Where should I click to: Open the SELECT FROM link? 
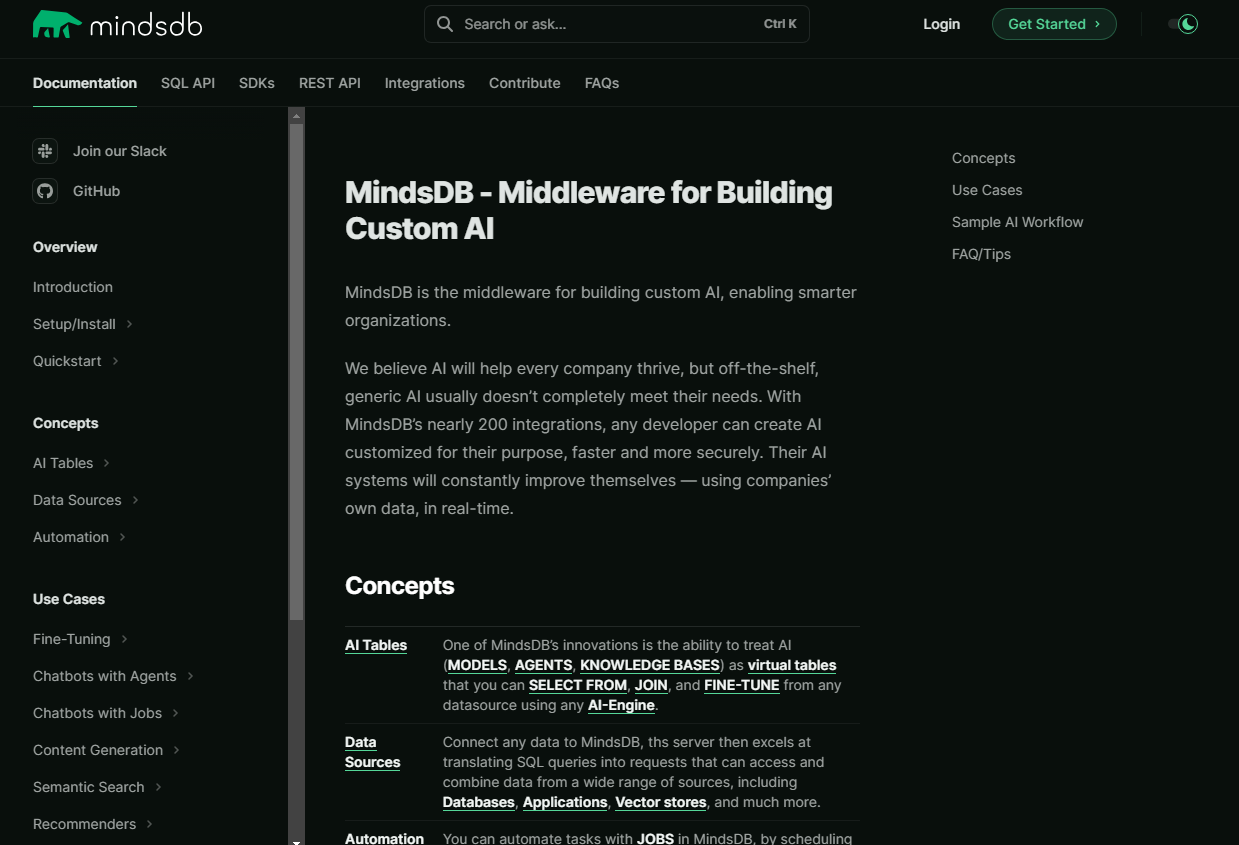point(578,685)
